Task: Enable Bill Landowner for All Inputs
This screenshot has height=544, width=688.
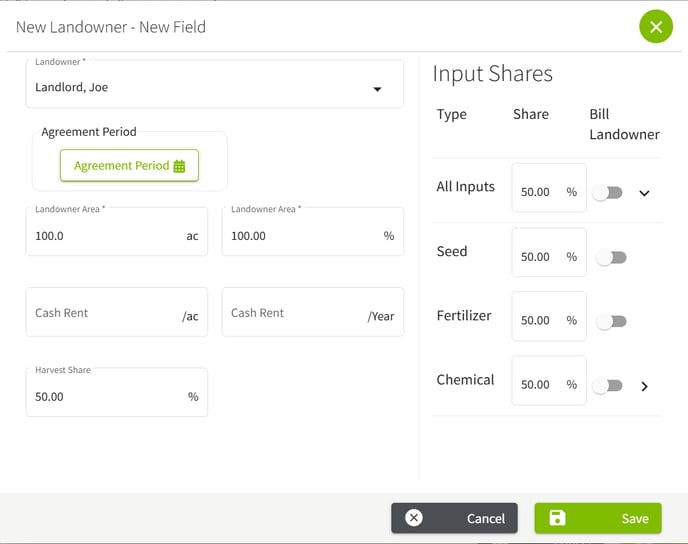Action: pyautogui.click(x=608, y=193)
